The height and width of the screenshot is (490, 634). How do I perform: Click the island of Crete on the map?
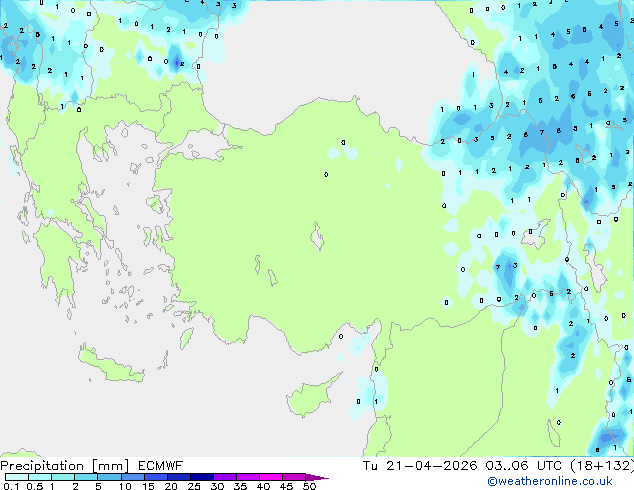pyautogui.click(x=111, y=366)
